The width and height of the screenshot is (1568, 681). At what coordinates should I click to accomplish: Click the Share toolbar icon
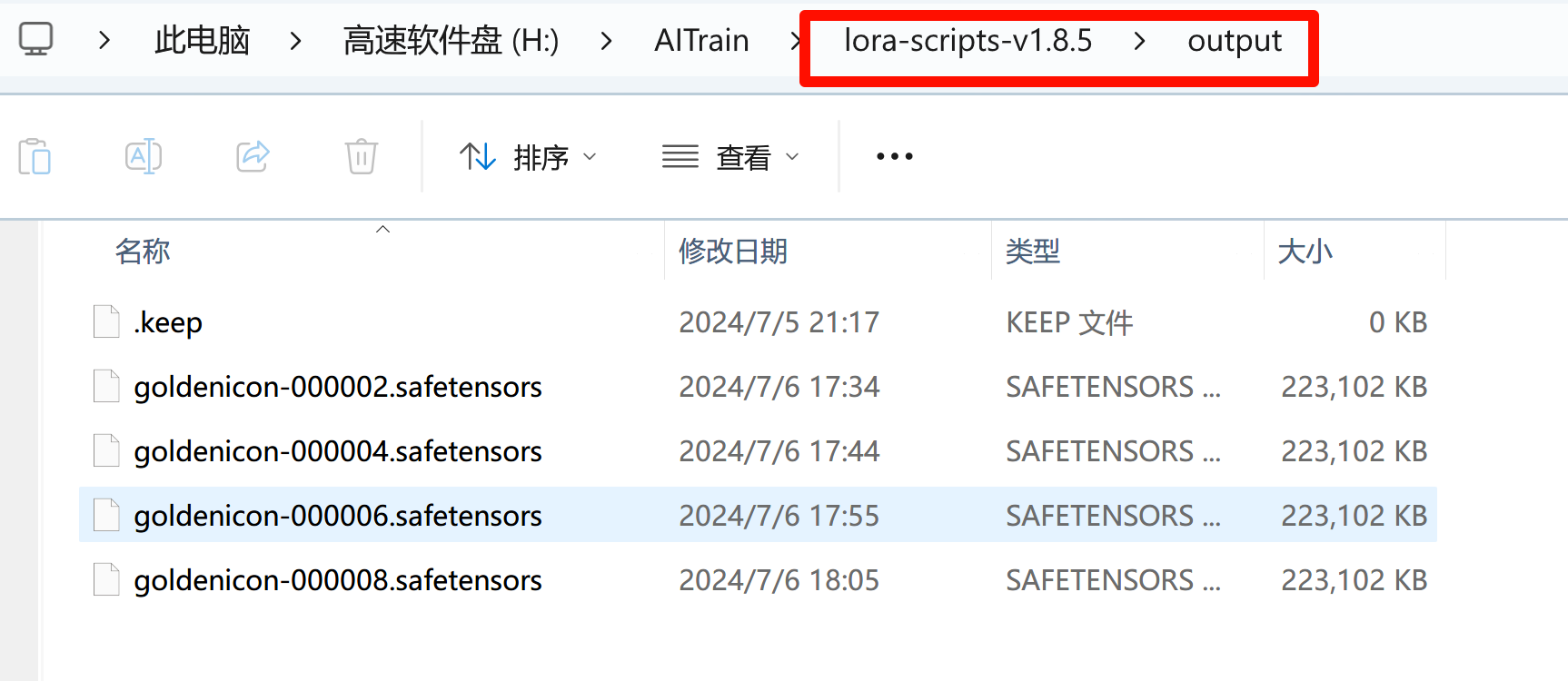point(253,156)
